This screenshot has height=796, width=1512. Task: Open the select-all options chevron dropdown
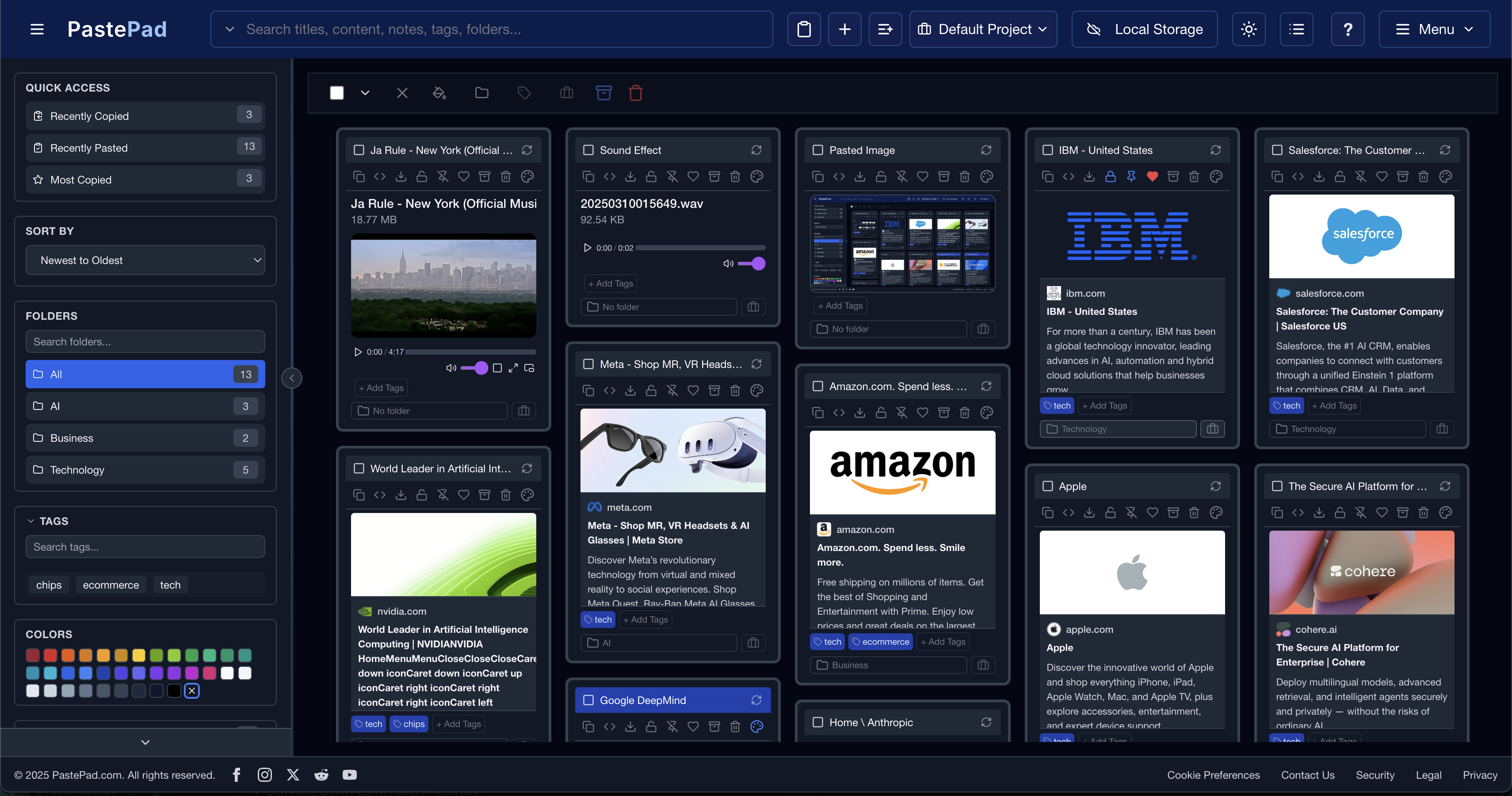(x=364, y=93)
